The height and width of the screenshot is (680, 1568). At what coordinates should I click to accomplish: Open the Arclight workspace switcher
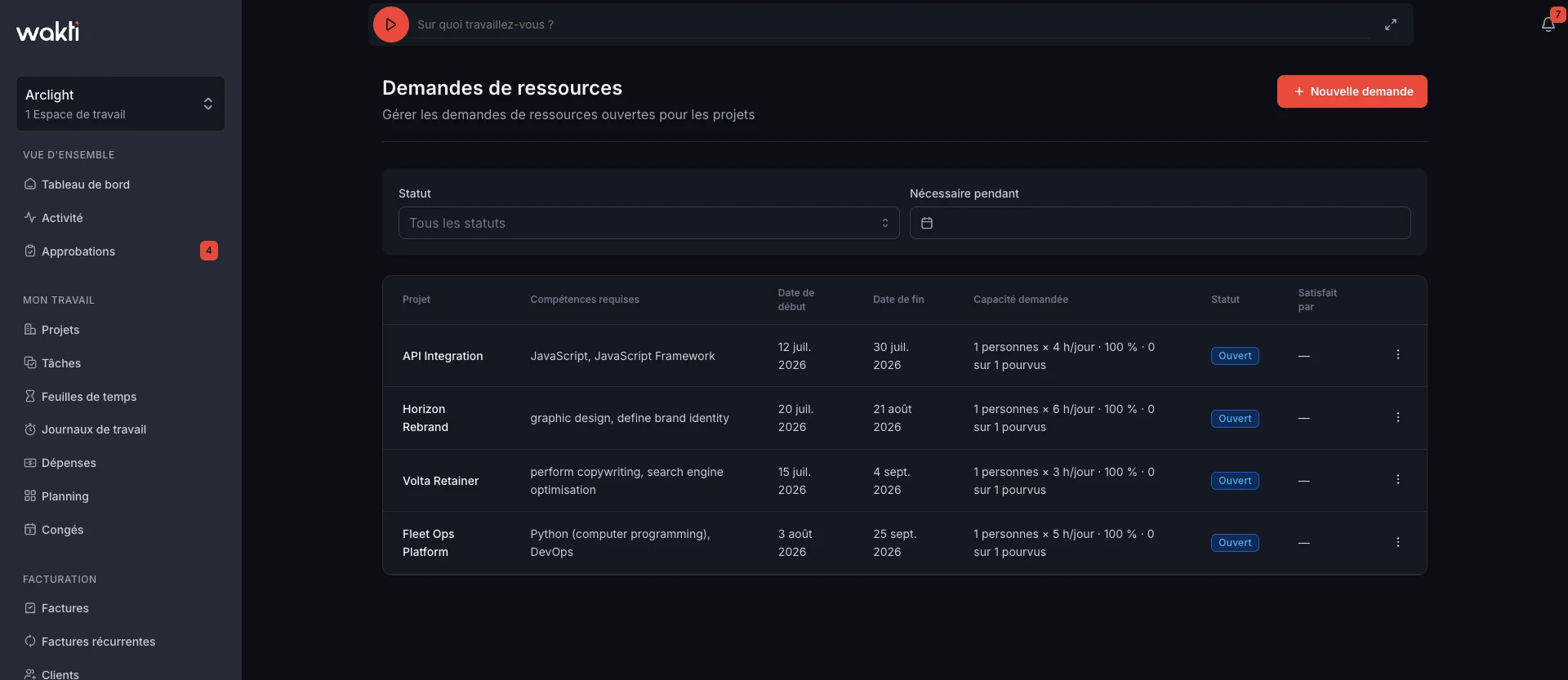coord(121,104)
